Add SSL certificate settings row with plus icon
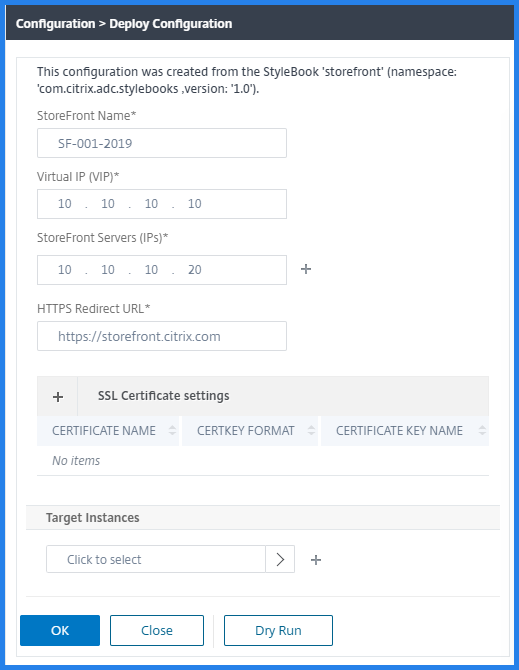 (58, 397)
